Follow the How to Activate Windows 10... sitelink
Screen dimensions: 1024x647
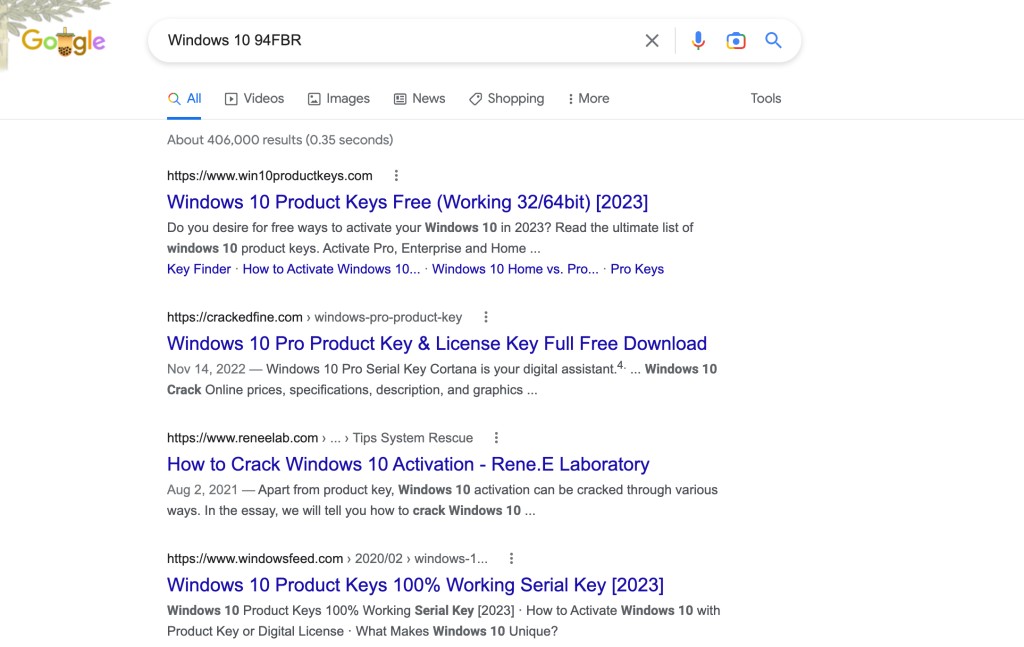pos(331,269)
